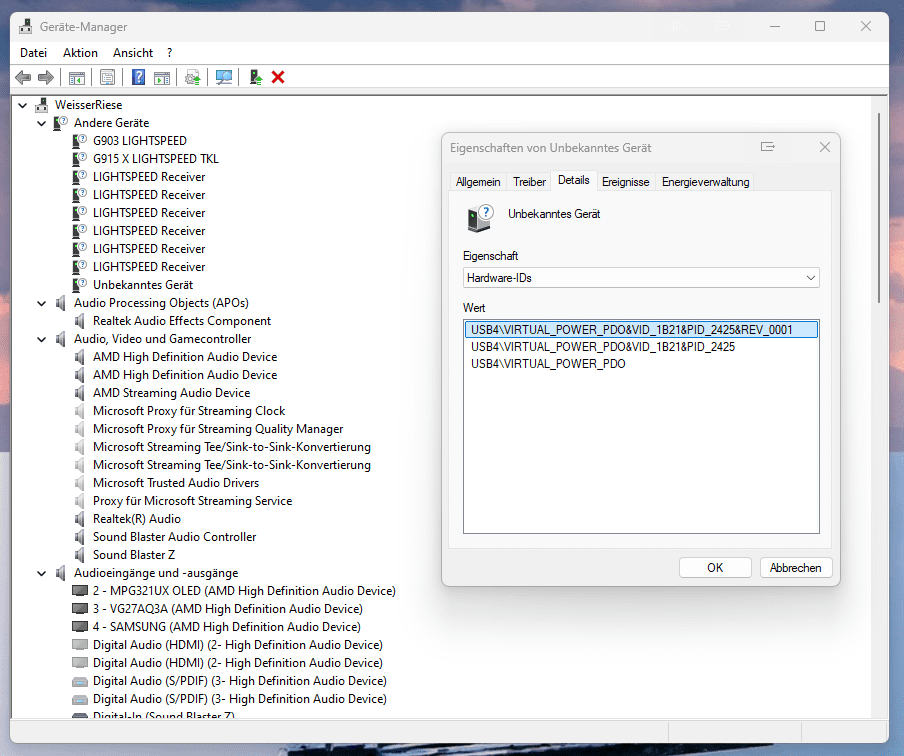Select the USB4\VIRTUAL_POWER_PDO value
904x756 pixels.
(548, 364)
